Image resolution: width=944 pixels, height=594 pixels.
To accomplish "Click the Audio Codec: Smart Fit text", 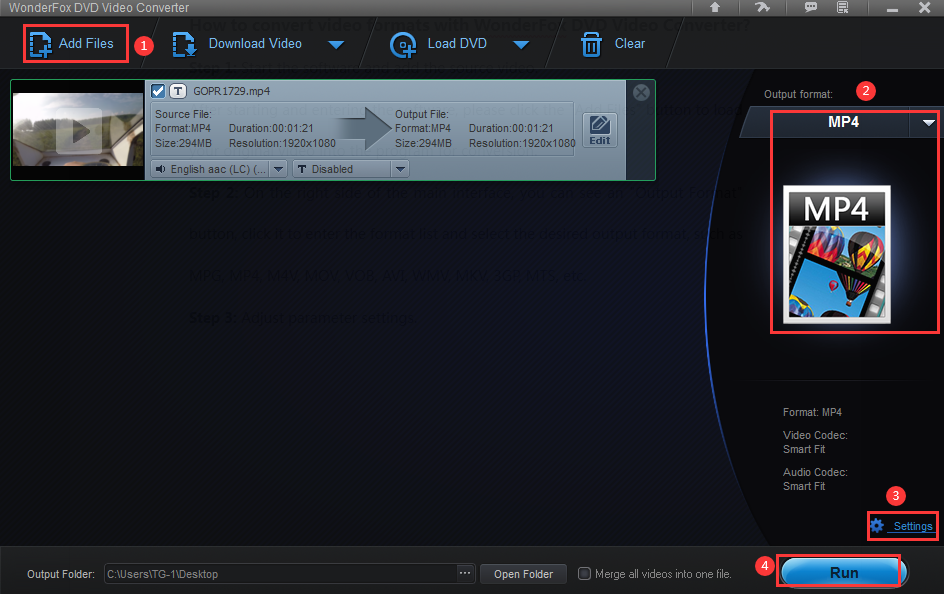I will (815, 479).
